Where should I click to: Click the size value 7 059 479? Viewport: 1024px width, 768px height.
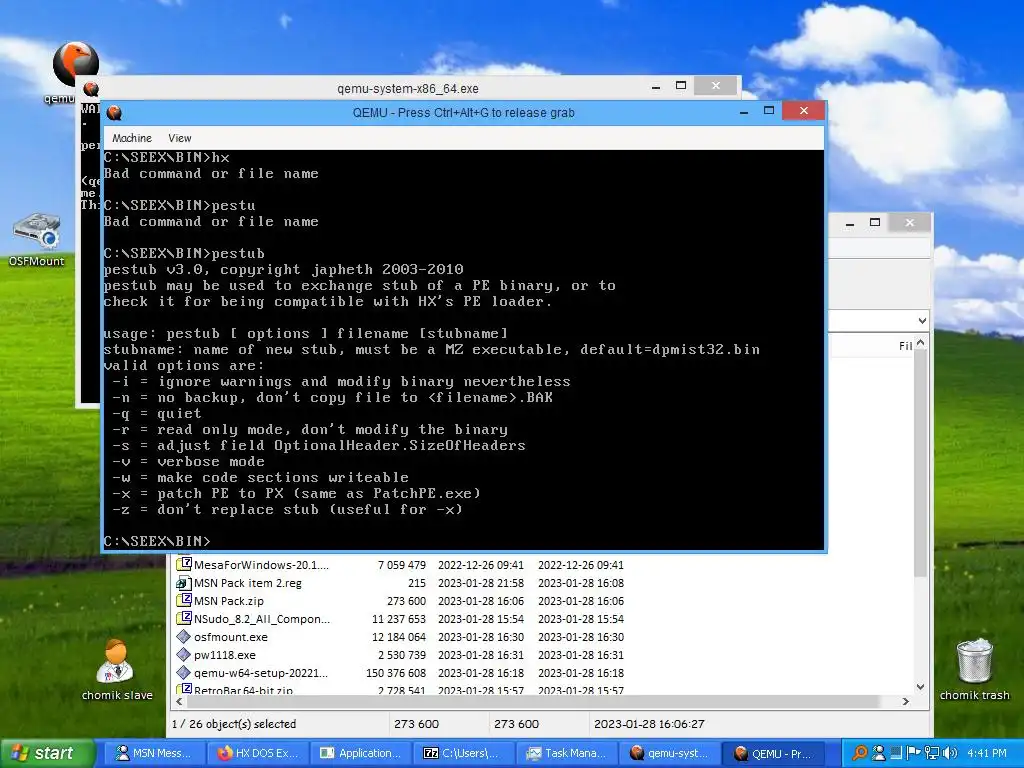(x=402, y=565)
